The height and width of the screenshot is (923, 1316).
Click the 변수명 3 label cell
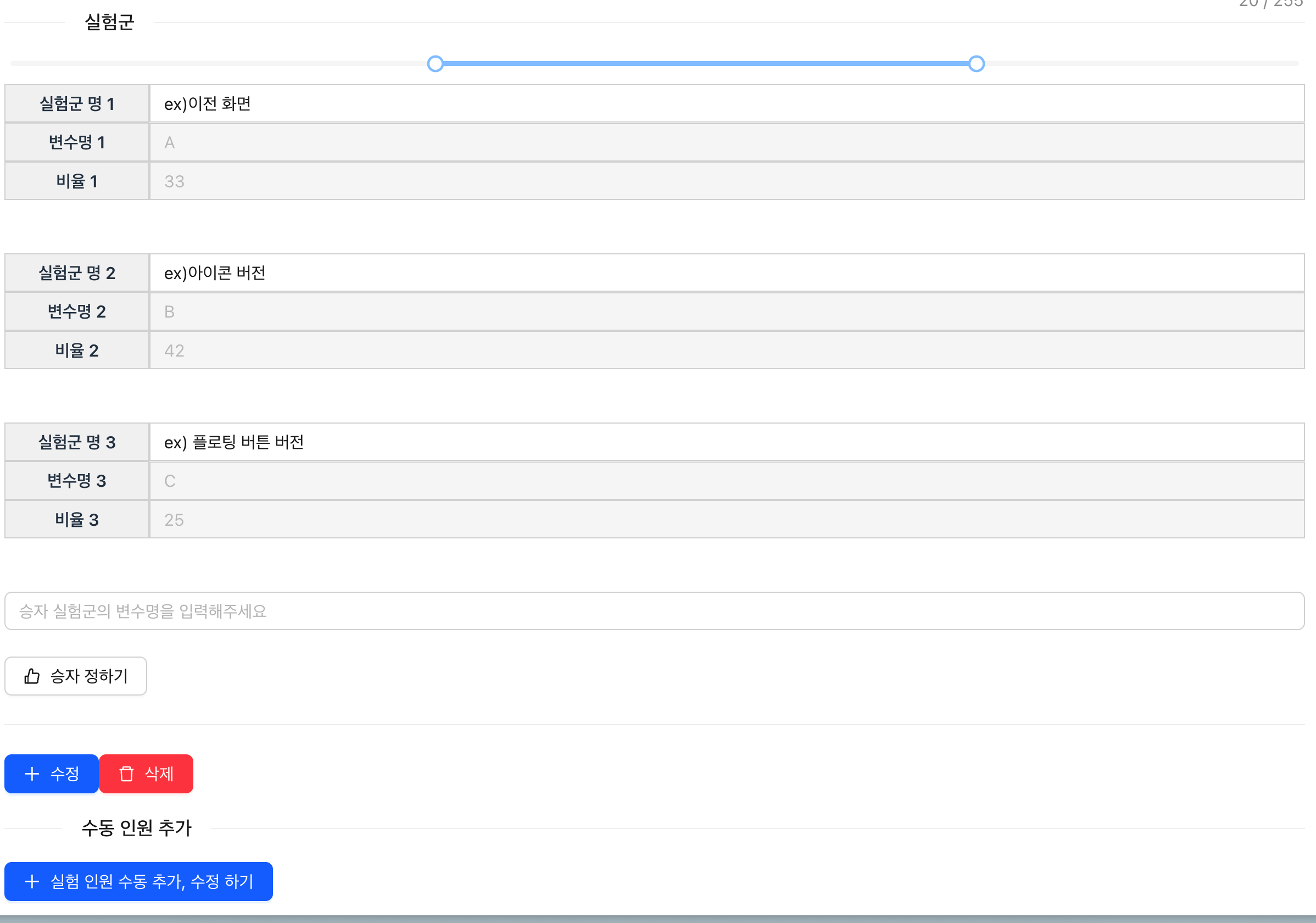tap(77, 481)
